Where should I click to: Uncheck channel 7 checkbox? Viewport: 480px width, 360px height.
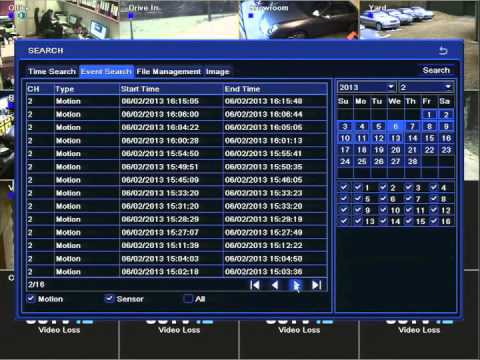click(x=409, y=199)
